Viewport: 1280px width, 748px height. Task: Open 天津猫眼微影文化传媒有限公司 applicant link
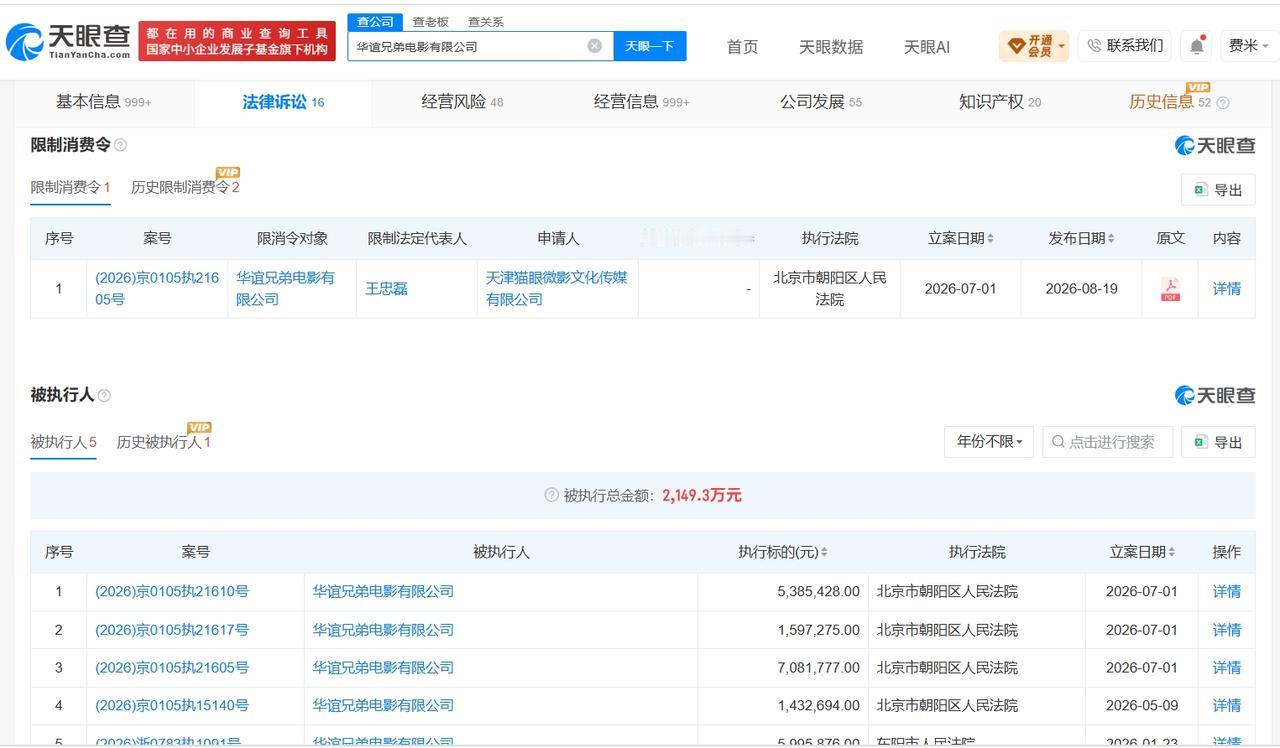[x=557, y=288]
